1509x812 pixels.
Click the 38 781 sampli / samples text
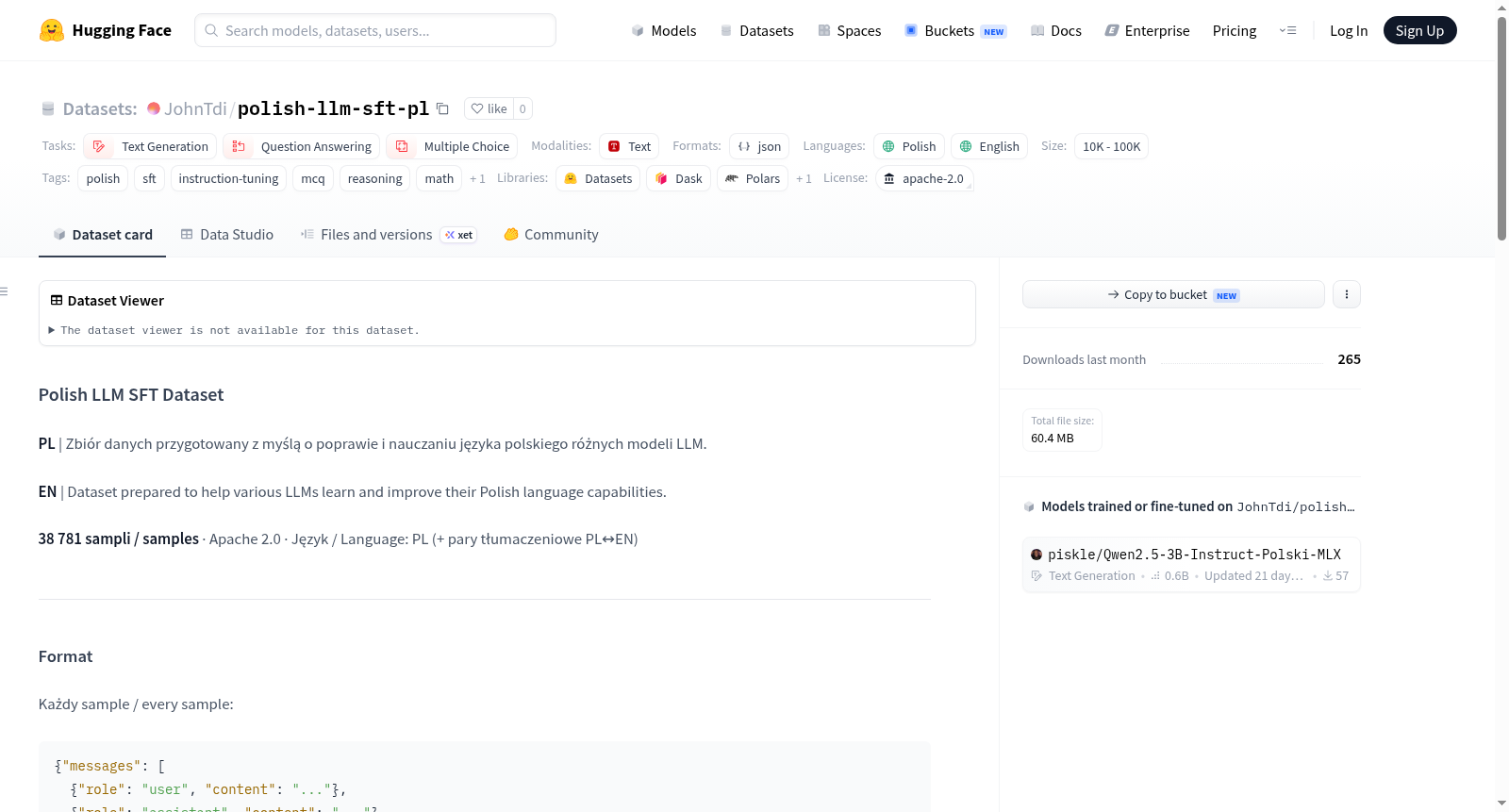(x=119, y=539)
